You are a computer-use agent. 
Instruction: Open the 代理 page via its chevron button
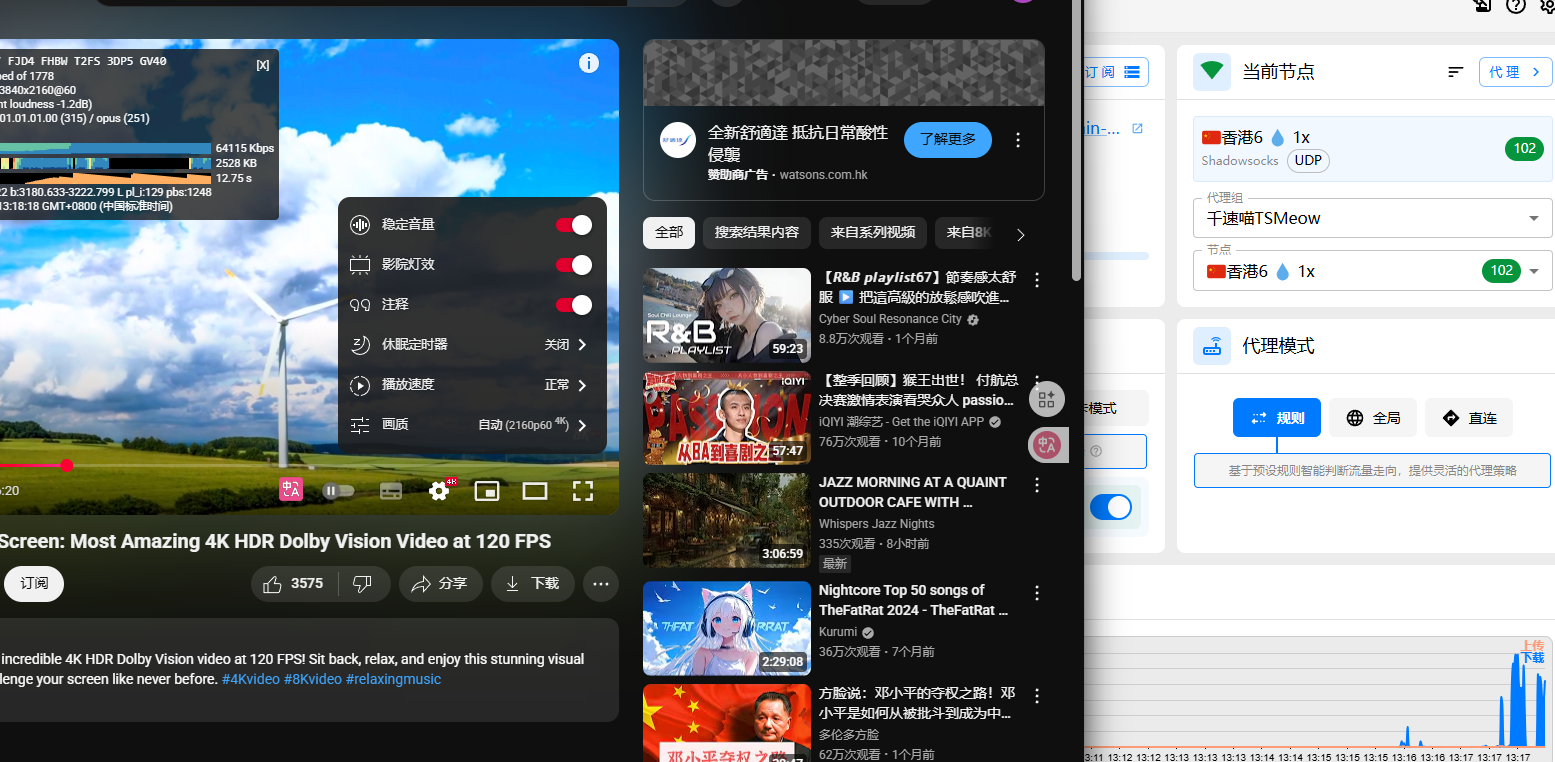click(x=1516, y=72)
